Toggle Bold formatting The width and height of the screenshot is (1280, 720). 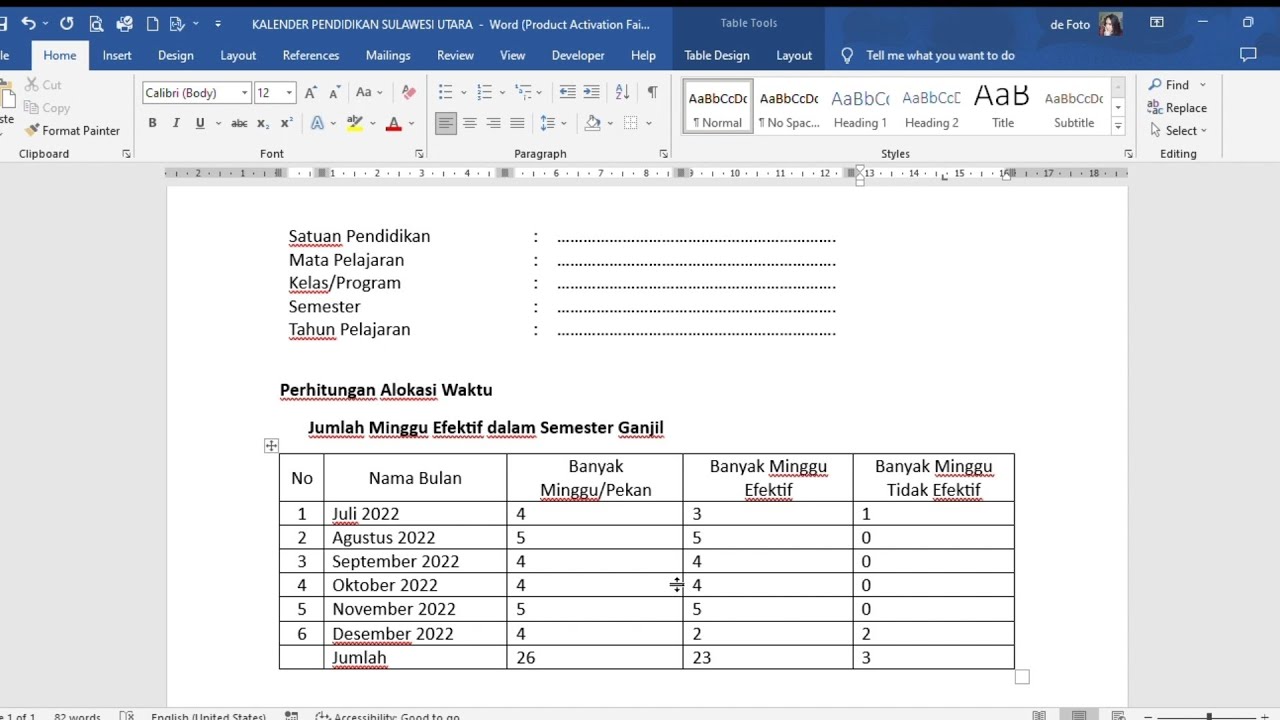click(x=152, y=123)
